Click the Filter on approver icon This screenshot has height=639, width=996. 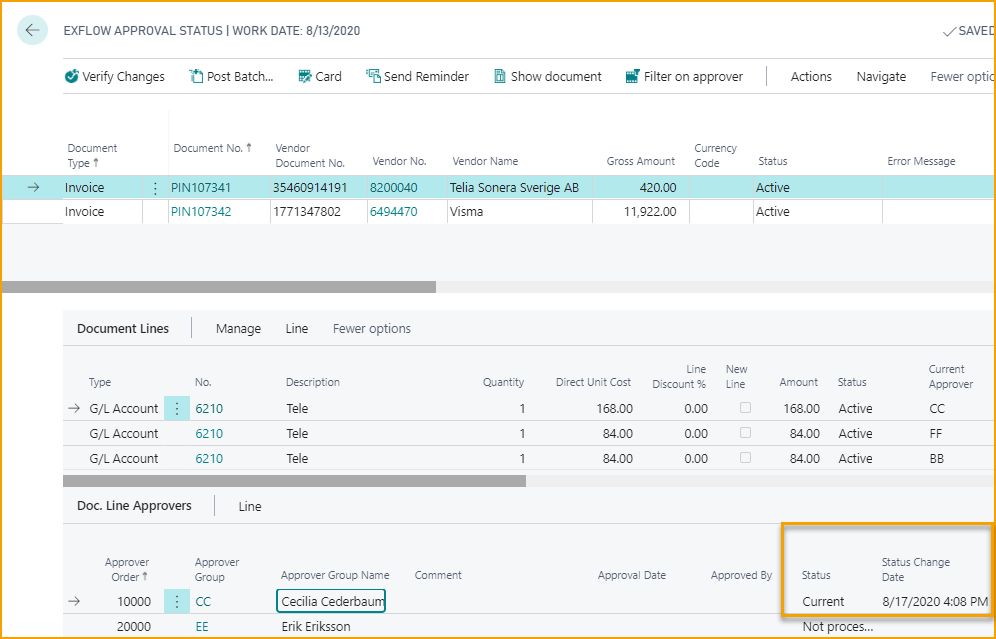point(632,77)
